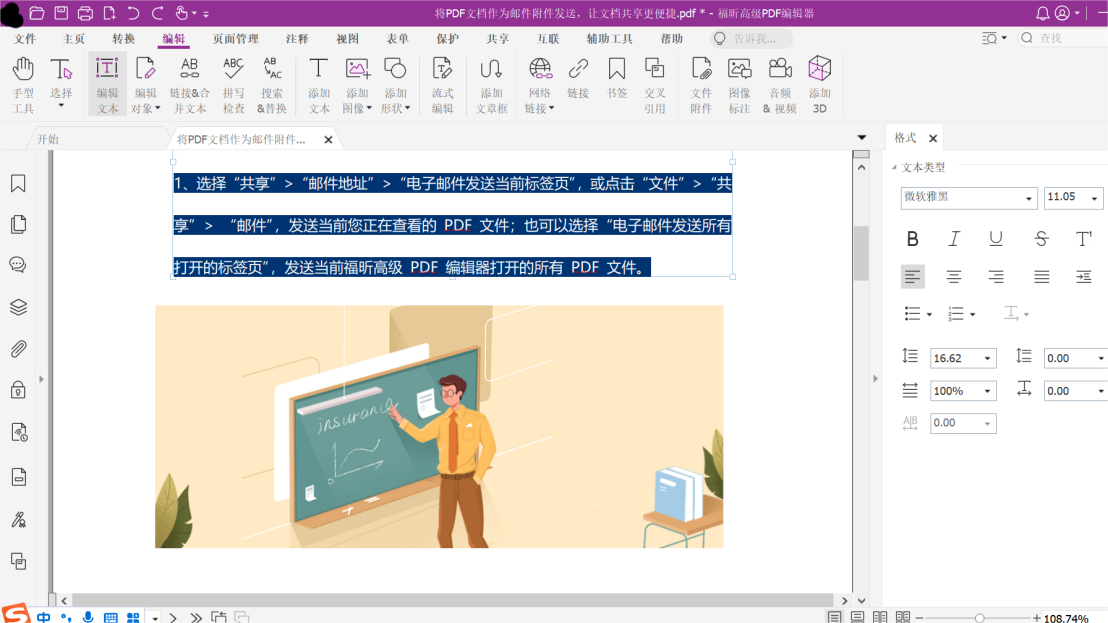
Task: Open Search & Replace (搜索&替换) tool
Action: tap(272, 84)
